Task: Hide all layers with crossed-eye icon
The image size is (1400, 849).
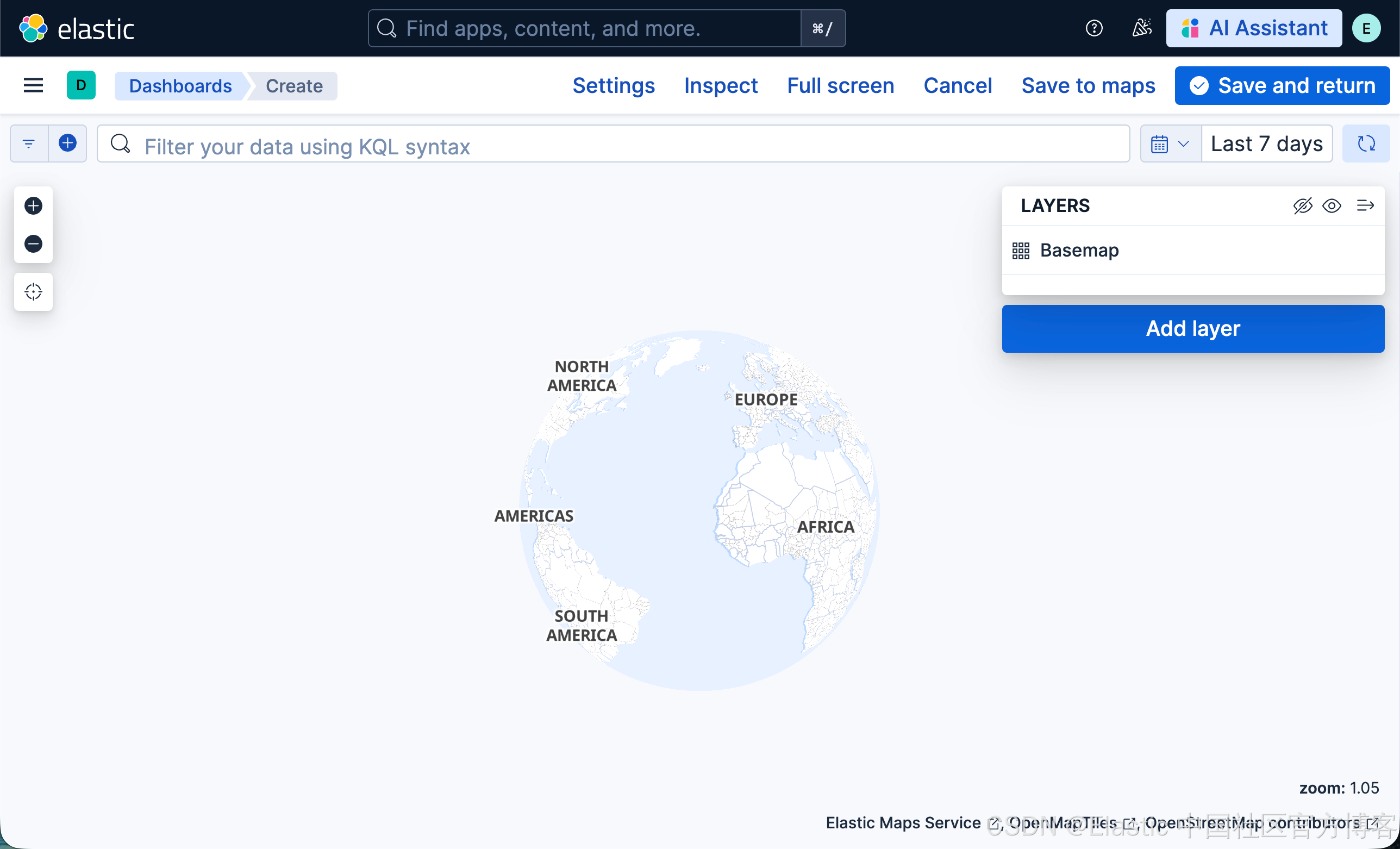Action: pos(1302,205)
